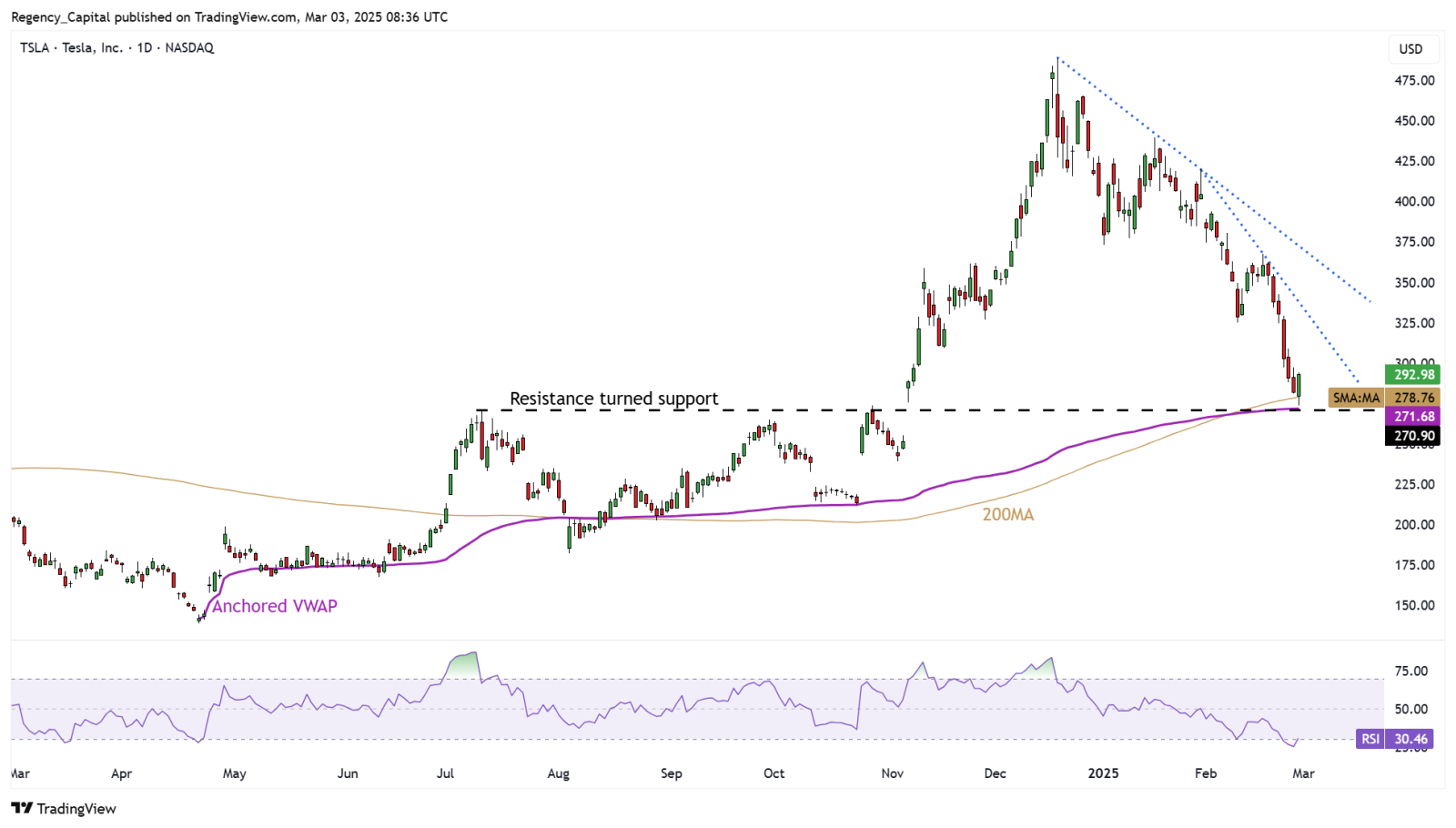Screen dimensions: 1456x828
Task: Click the Apr label on time axis
Action: click(x=121, y=773)
